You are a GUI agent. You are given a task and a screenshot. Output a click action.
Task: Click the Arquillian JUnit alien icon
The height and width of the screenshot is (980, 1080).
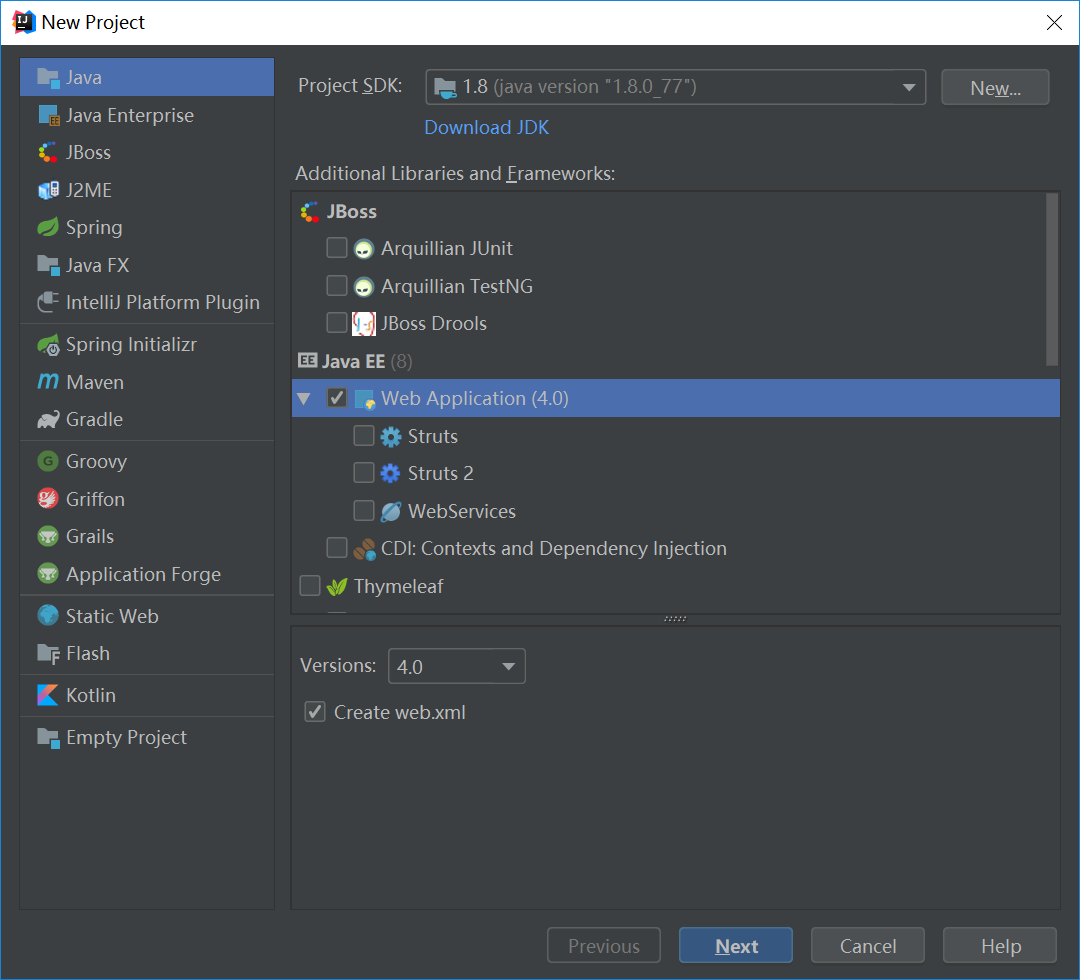(364, 249)
